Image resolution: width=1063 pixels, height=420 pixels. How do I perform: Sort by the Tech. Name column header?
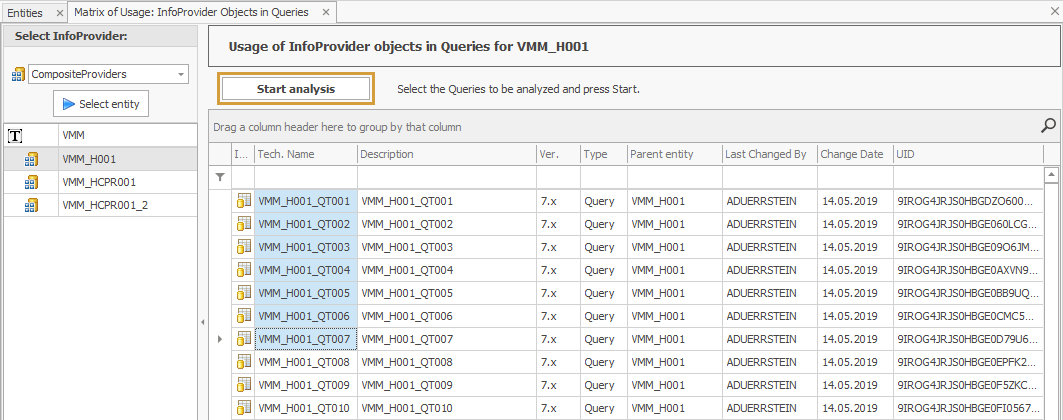[x=305, y=154]
